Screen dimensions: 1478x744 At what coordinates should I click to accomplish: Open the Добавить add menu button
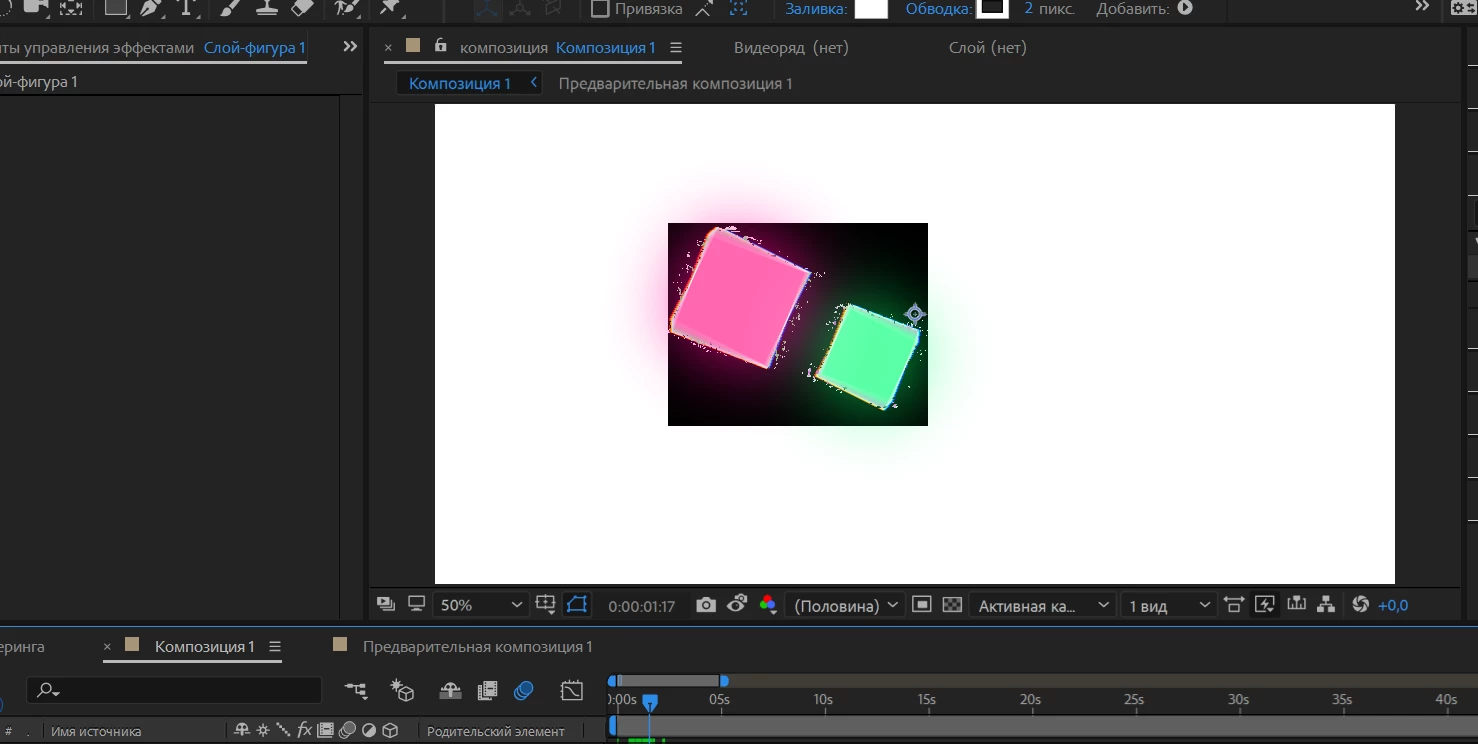(1185, 8)
